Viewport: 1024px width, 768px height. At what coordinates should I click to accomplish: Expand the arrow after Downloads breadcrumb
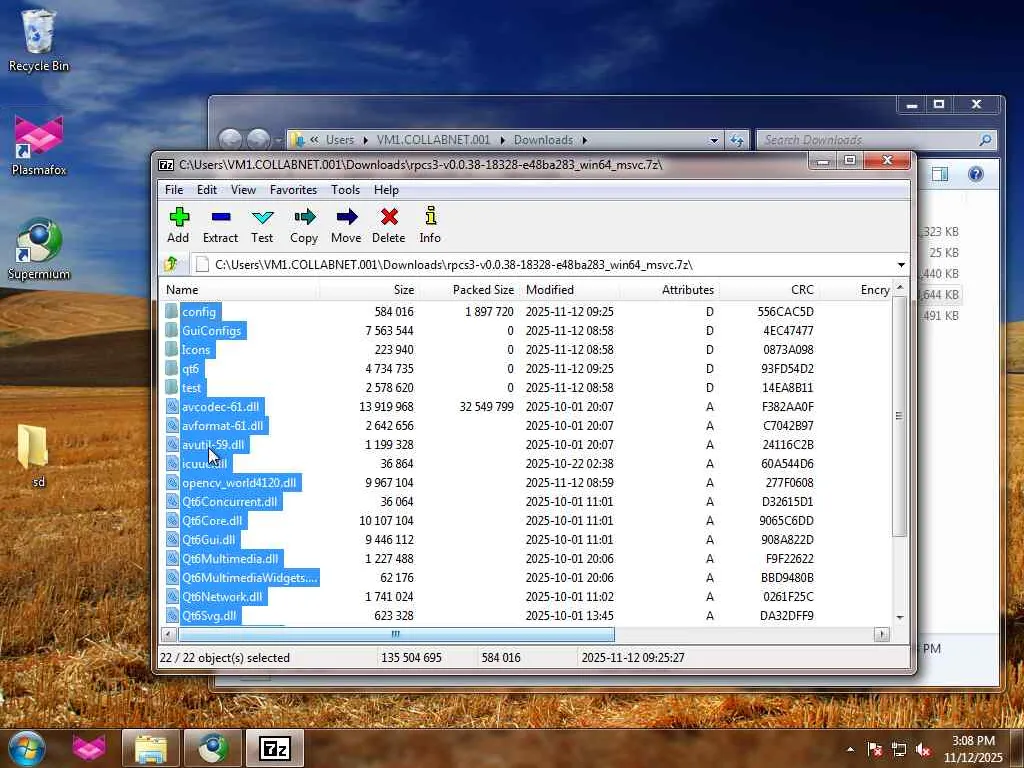click(x=584, y=140)
